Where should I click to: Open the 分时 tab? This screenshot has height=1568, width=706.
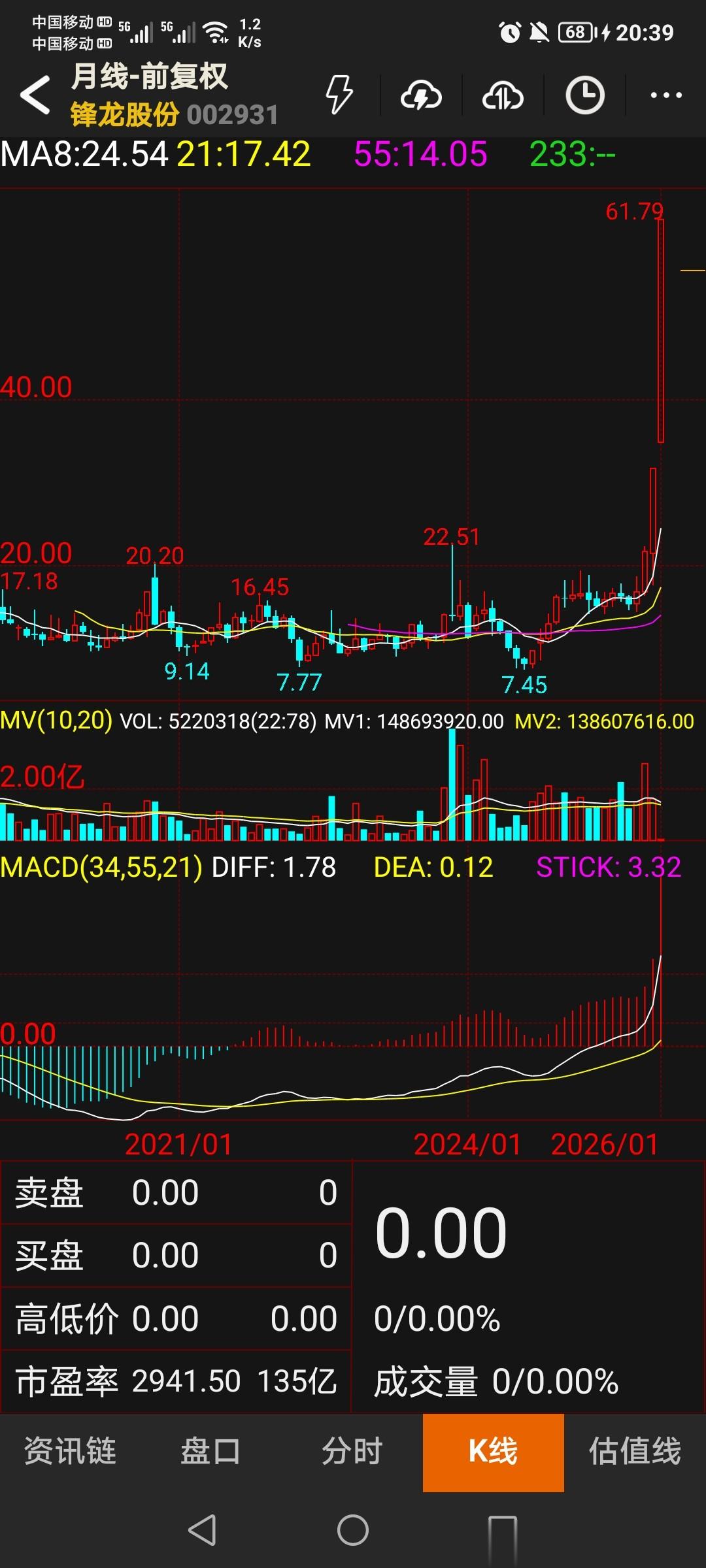(x=352, y=1451)
